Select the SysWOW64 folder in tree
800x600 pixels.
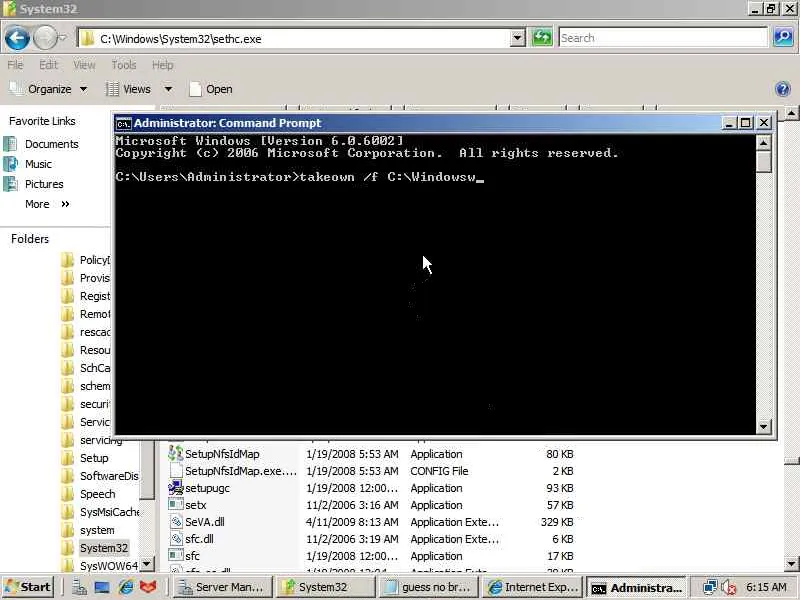[x=109, y=566]
